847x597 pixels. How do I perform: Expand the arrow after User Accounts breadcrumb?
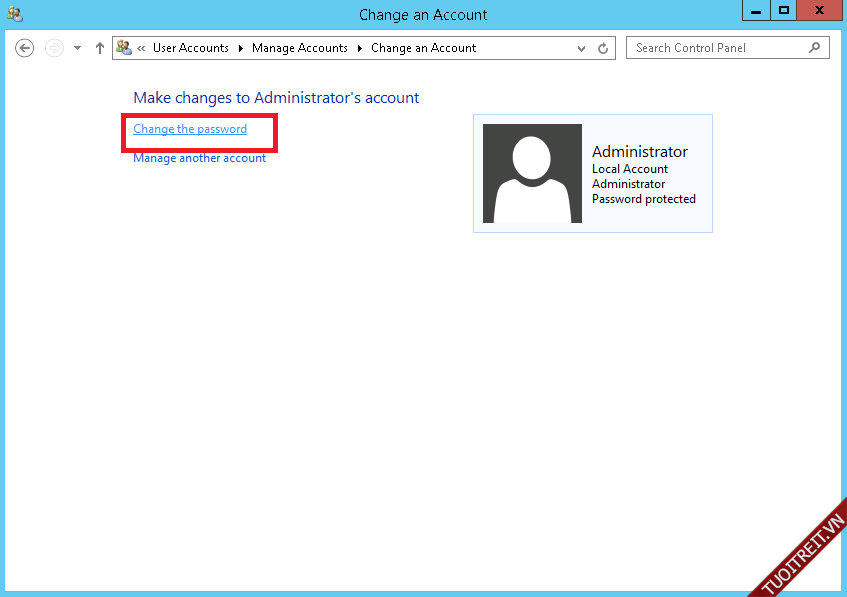pos(240,48)
